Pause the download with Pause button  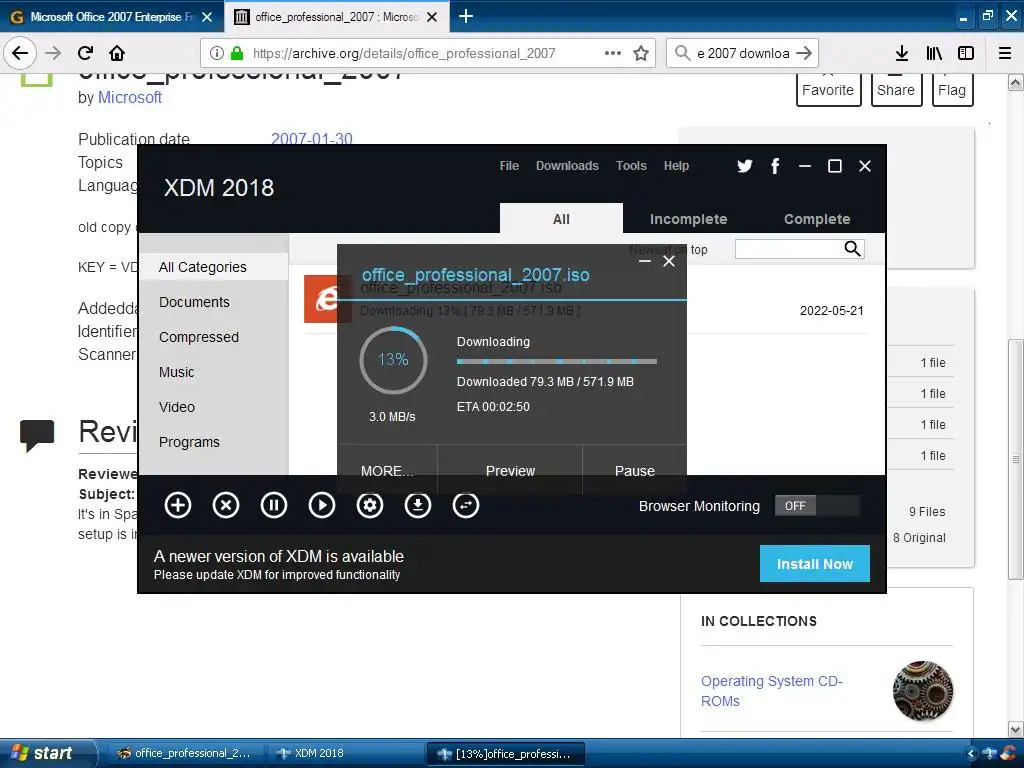[x=634, y=469]
